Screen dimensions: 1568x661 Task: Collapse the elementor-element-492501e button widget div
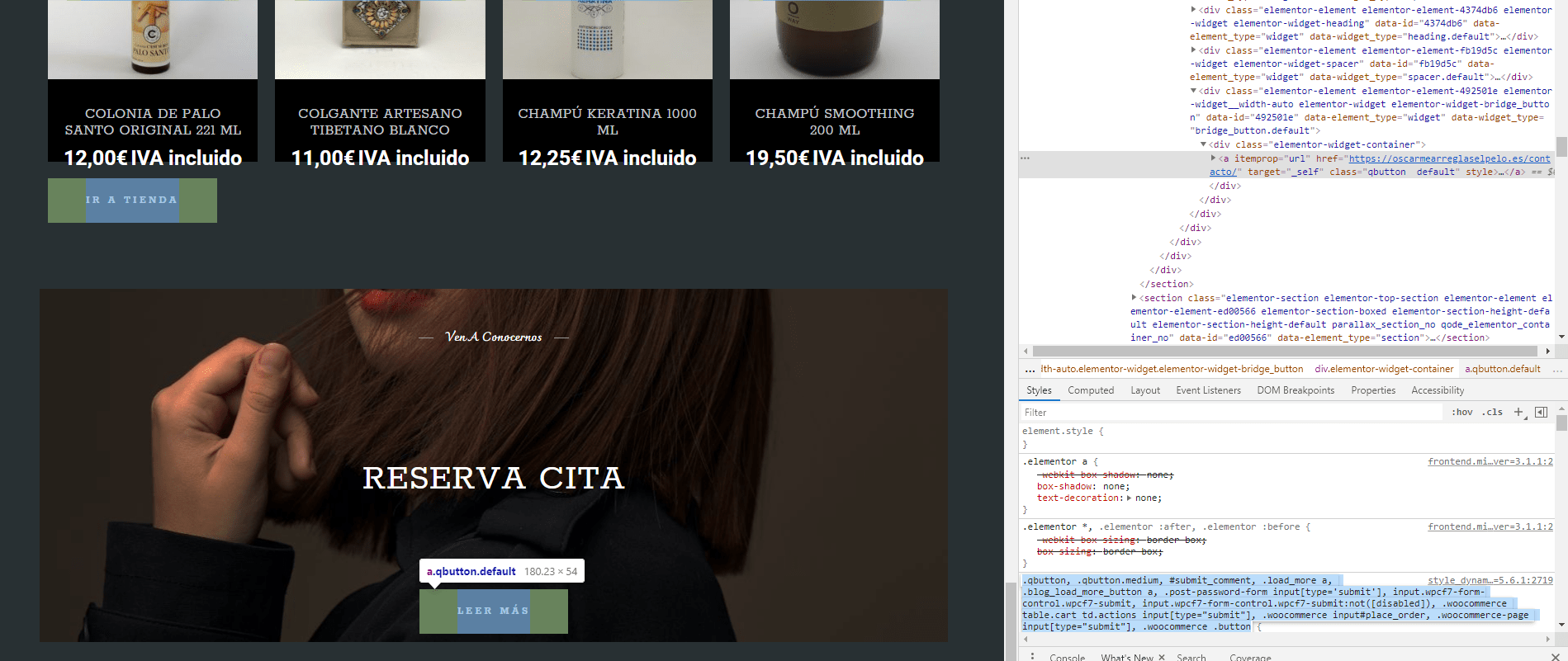click(1193, 90)
